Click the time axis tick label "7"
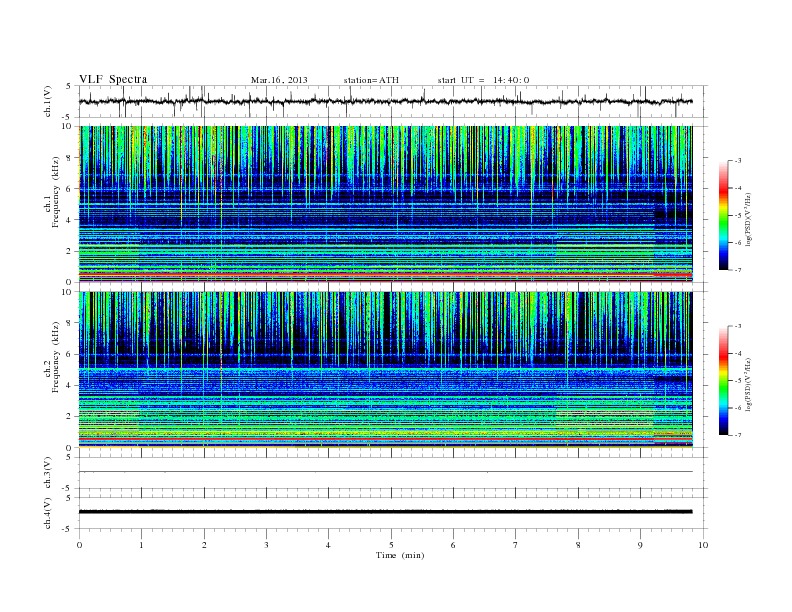The height and width of the screenshot is (612, 792). (516, 545)
